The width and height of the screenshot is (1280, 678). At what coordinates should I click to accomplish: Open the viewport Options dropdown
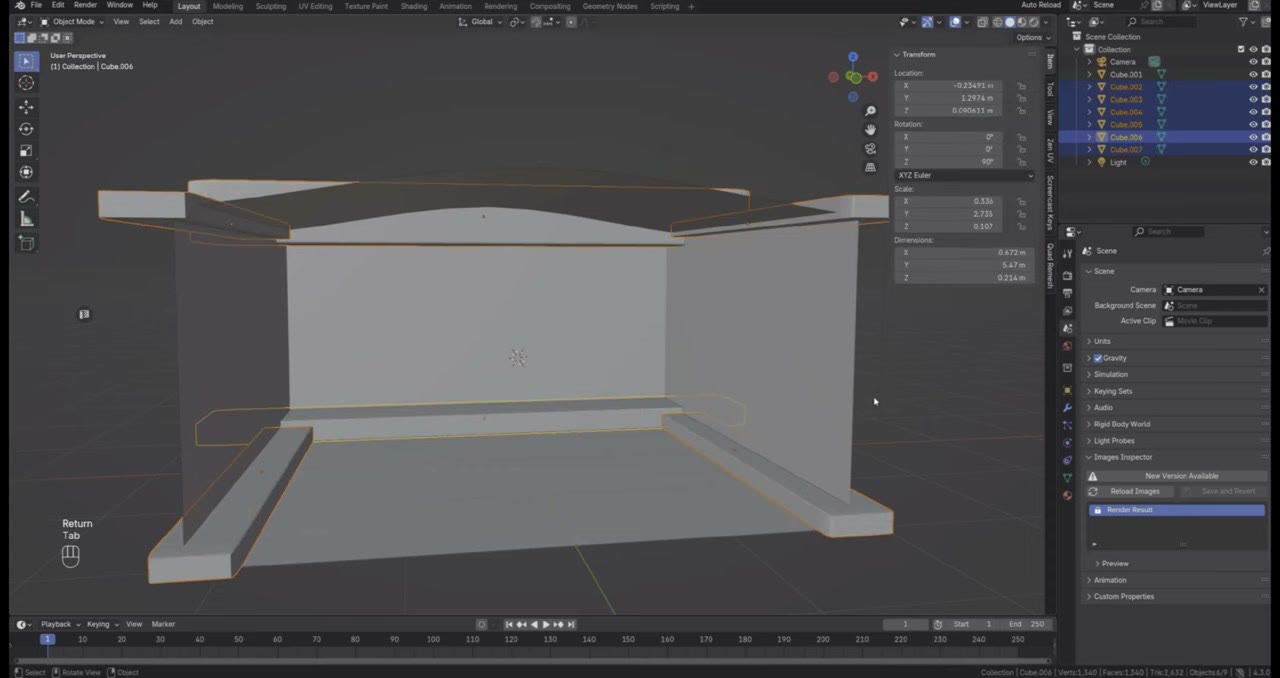1031,38
